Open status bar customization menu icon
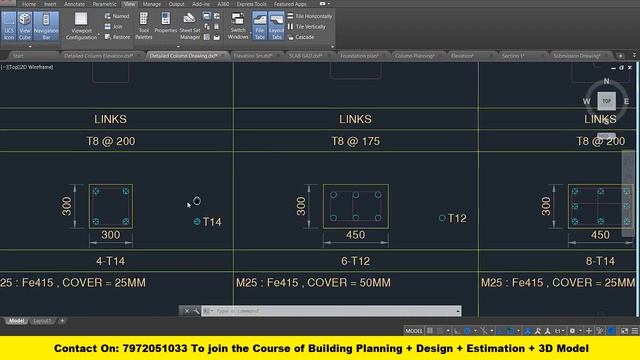Image resolution: width=640 pixels, height=360 pixels. pyautogui.click(x=635, y=331)
